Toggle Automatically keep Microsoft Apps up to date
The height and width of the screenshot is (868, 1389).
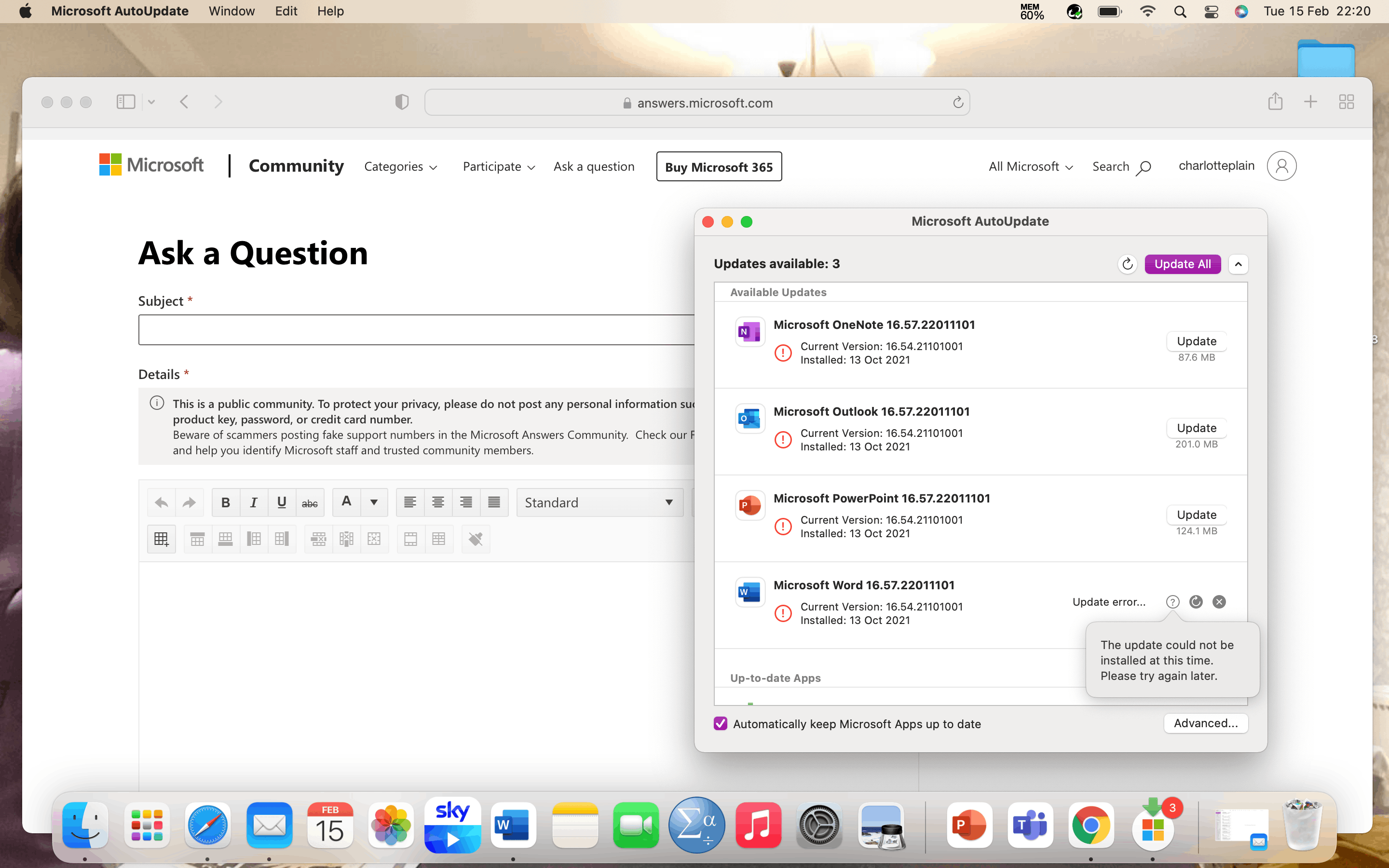[721, 723]
